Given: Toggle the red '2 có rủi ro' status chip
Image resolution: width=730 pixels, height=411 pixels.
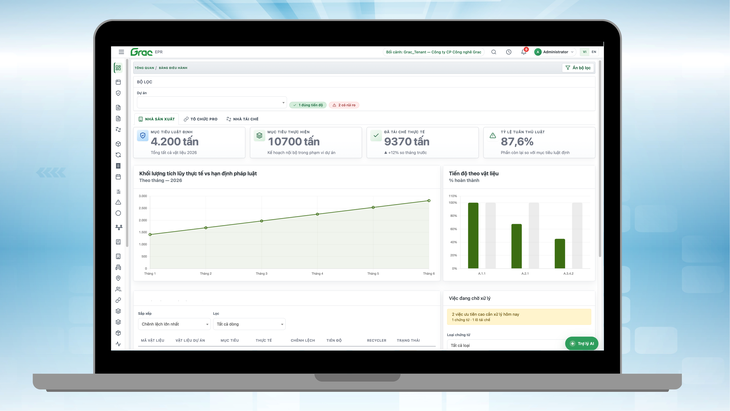Looking at the screenshot, I should 344,105.
